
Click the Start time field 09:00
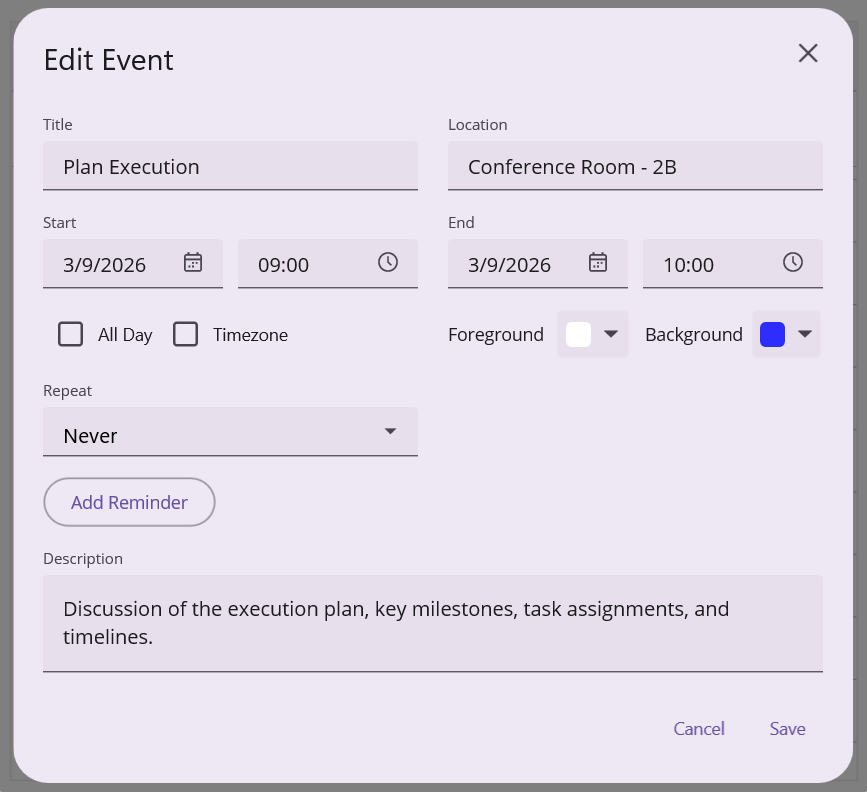[x=328, y=263]
